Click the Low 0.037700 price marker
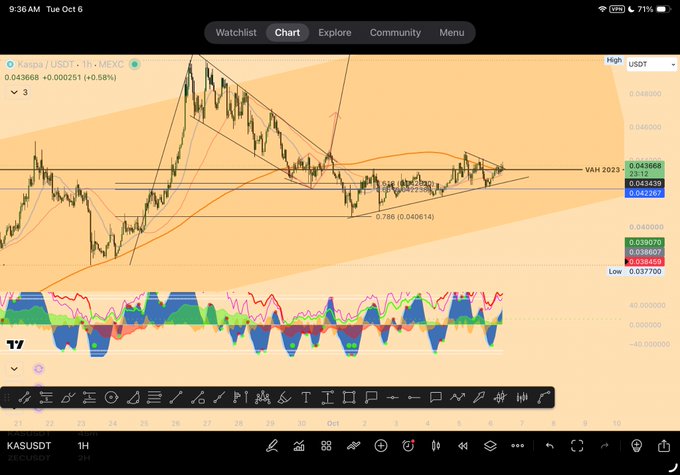Screen dimensions: 680x475 (635, 272)
